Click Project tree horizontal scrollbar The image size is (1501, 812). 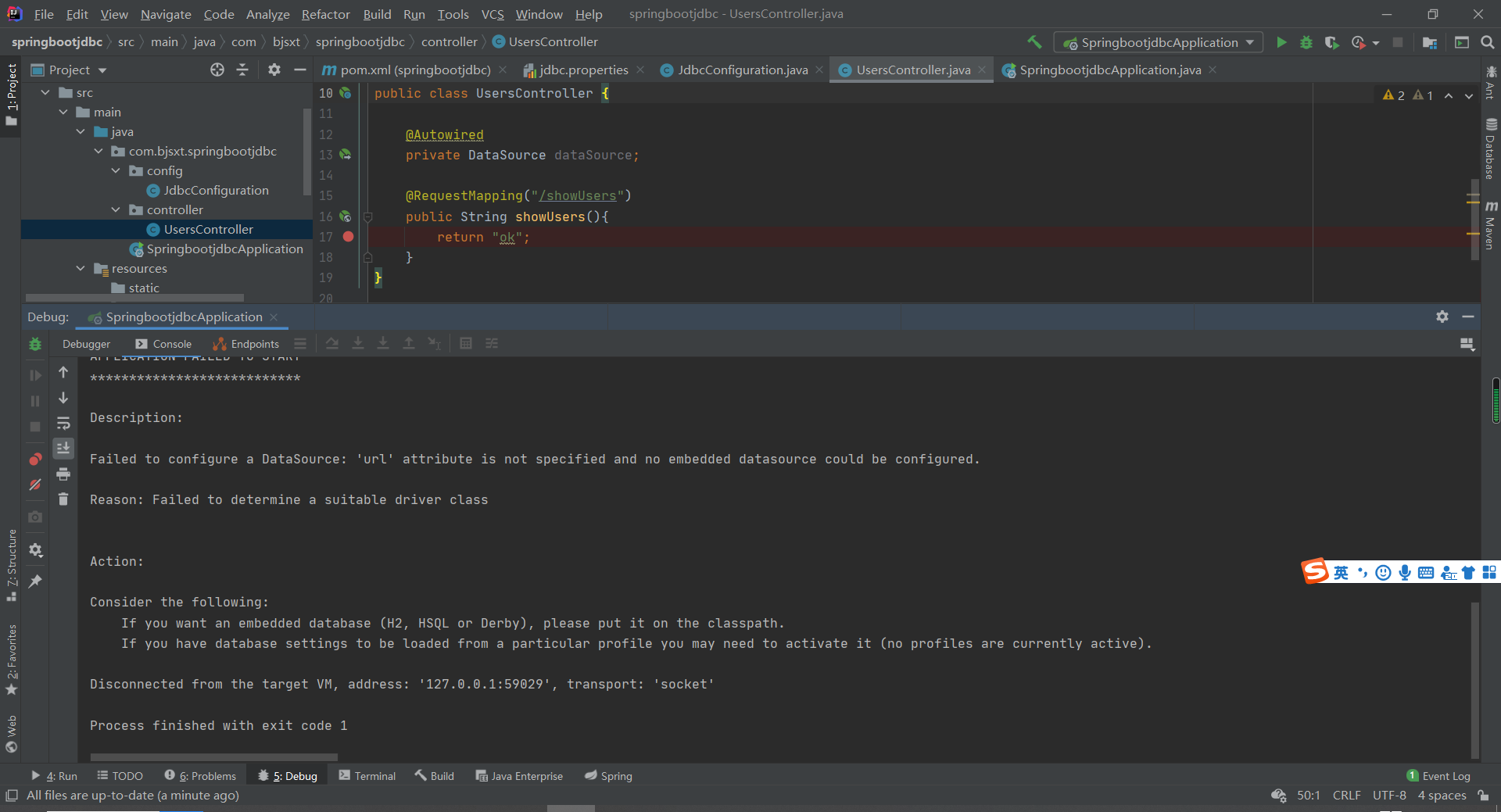tap(134, 298)
